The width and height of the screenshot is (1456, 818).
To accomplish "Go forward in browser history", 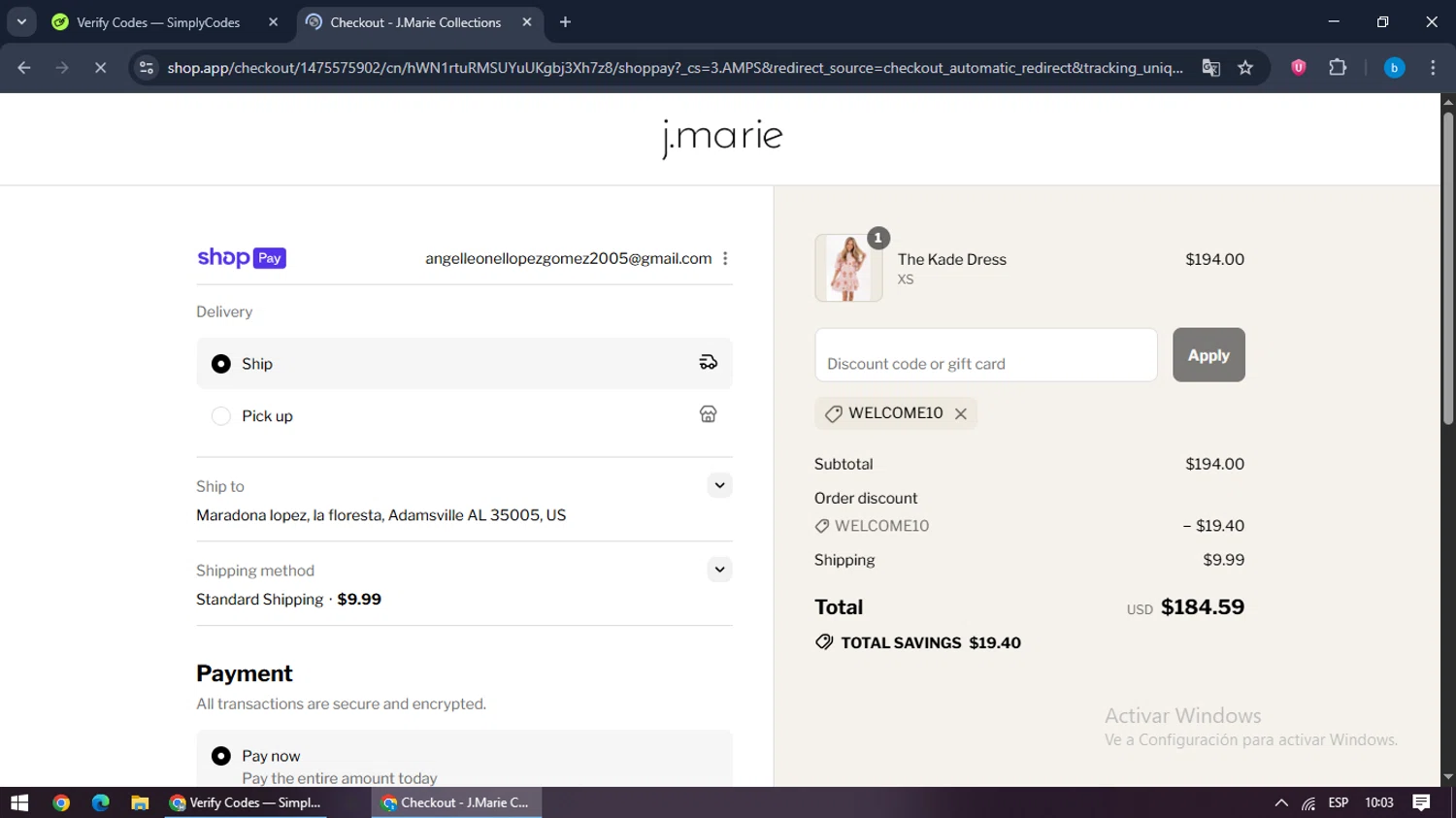I will tap(62, 68).
